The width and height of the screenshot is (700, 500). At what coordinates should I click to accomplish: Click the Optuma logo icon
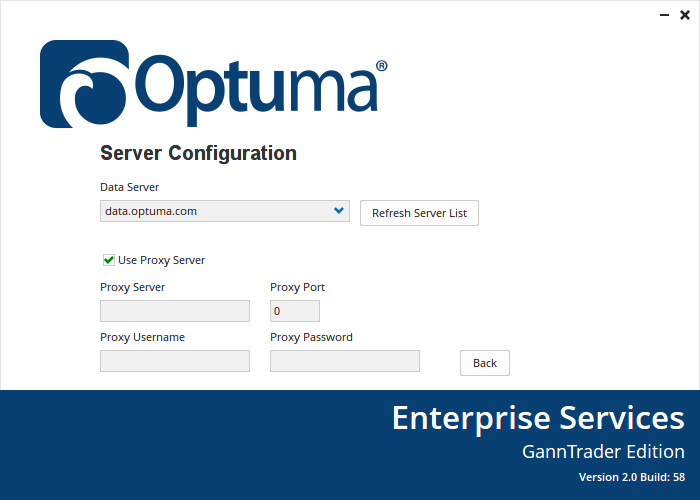84,84
